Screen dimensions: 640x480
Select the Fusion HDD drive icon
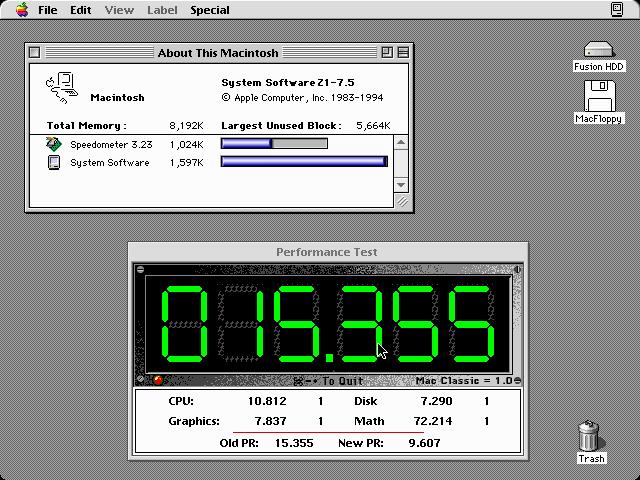tap(598, 50)
